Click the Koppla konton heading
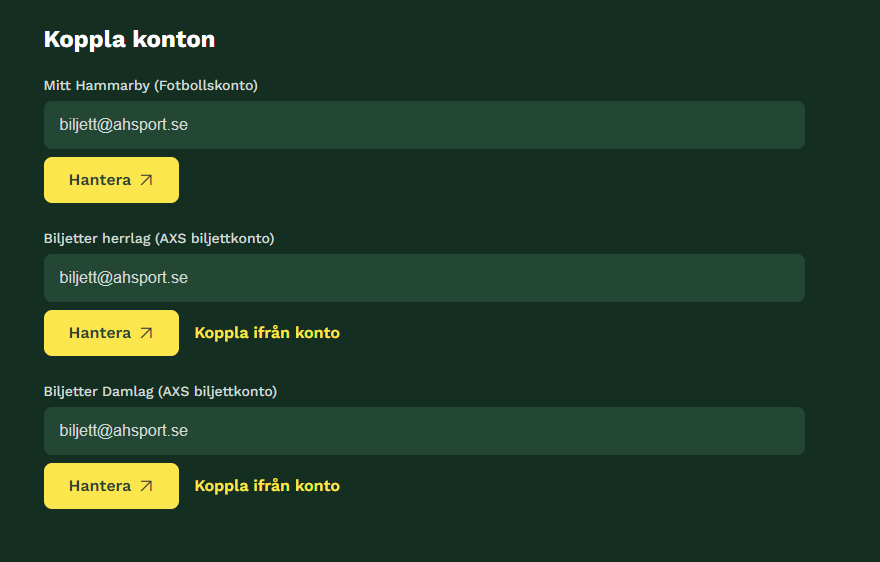 point(130,40)
